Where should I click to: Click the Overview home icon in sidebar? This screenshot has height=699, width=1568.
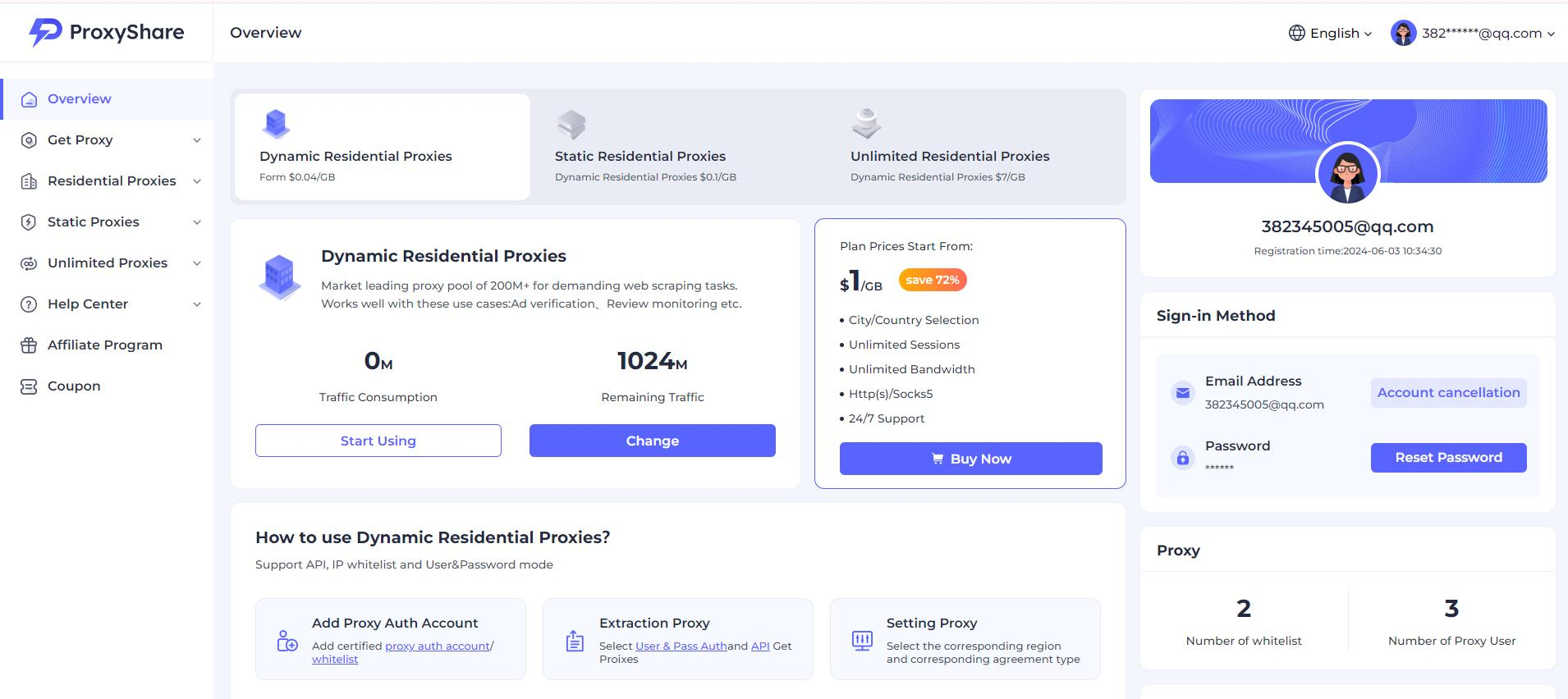click(x=29, y=99)
